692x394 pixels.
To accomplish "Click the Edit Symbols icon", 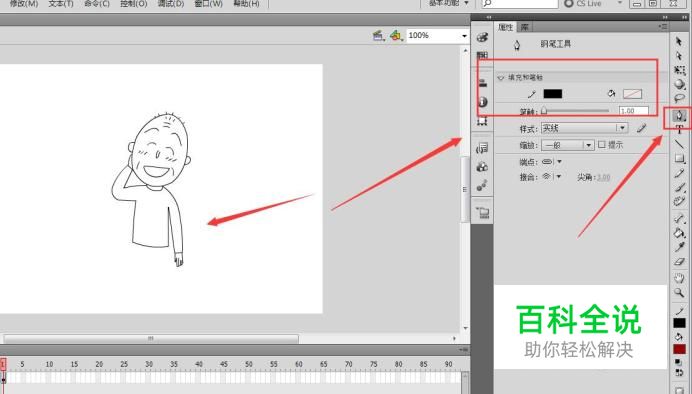I will pyautogui.click(x=395, y=35).
